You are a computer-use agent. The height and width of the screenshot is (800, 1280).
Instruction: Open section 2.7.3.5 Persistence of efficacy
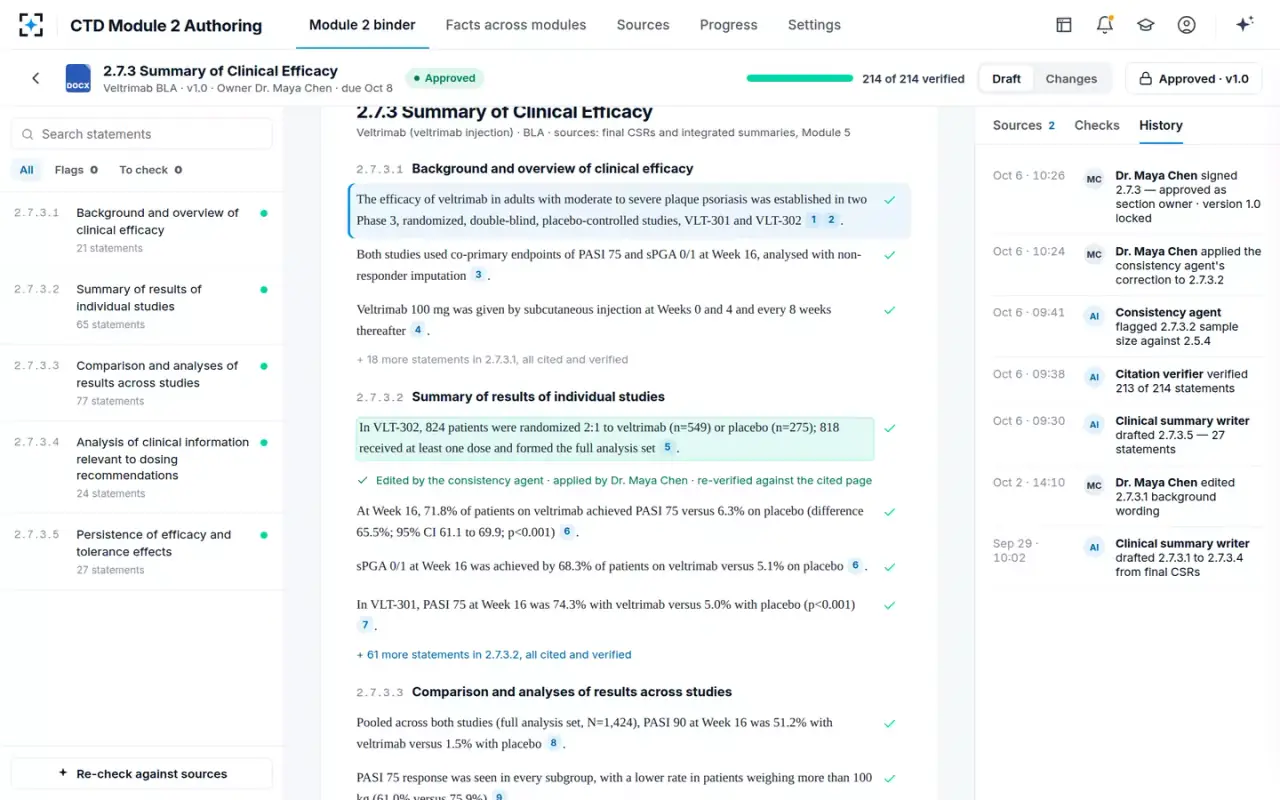point(141,552)
